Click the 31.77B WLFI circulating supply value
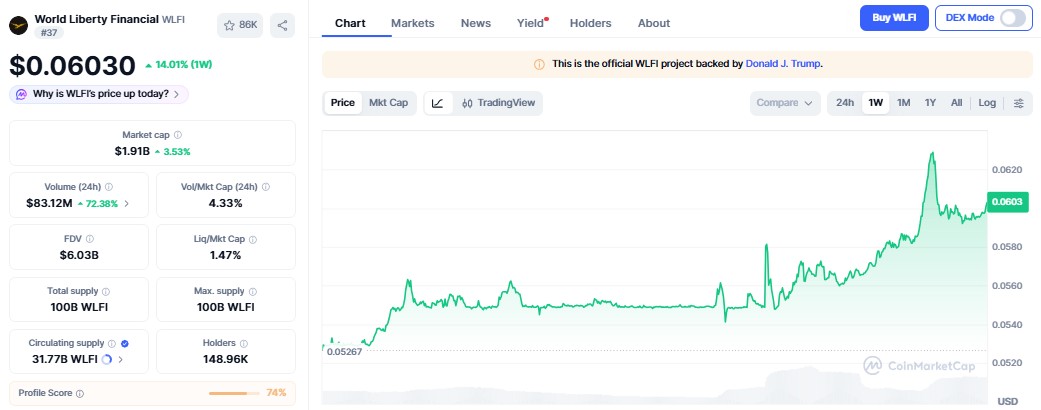 64,360
